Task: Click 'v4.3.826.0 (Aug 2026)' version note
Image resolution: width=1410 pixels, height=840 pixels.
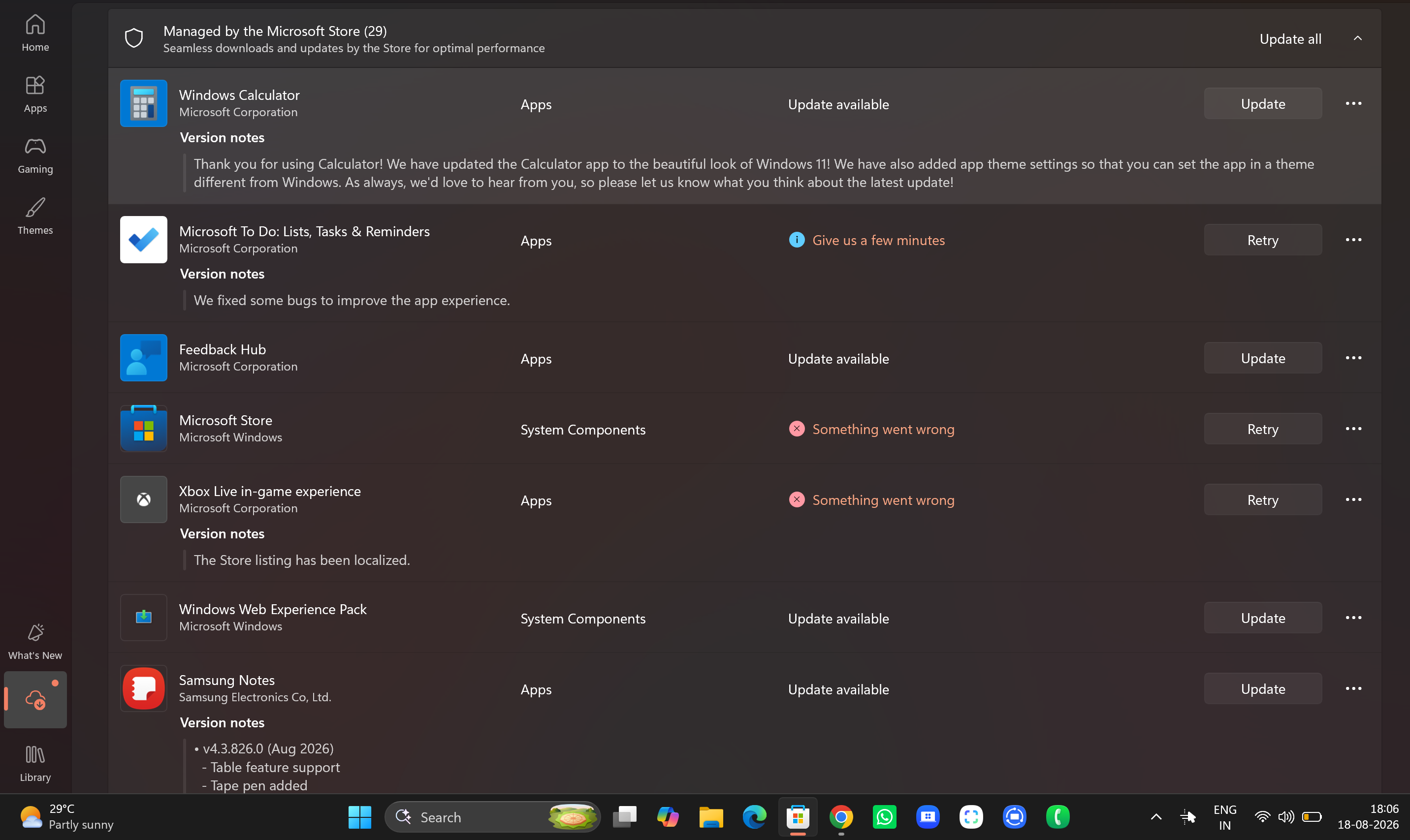Action: pos(268,748)
